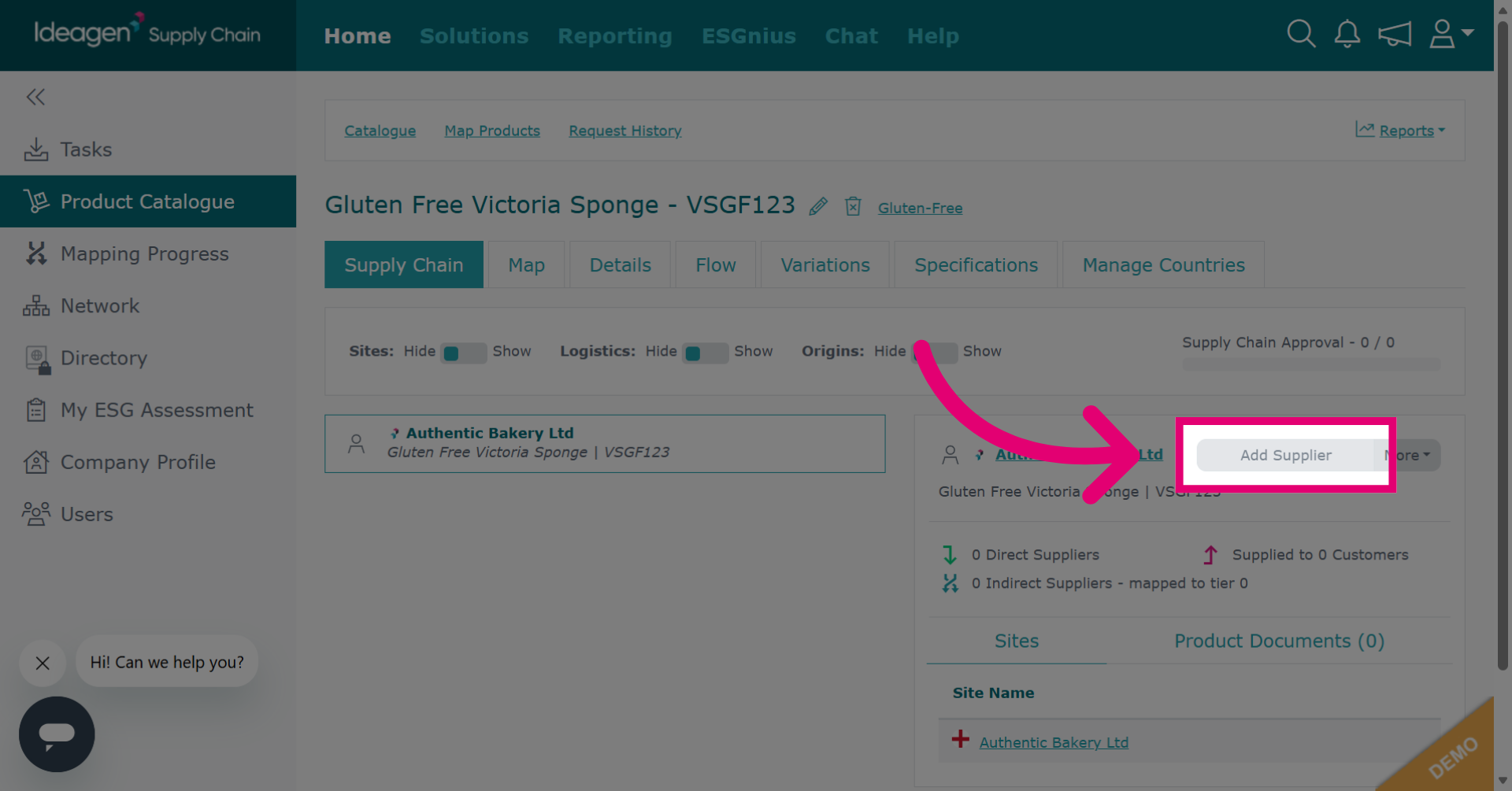The image size is (1512, 791).
Task: Expand the Reports dropdown
Action: (1400, 131)
